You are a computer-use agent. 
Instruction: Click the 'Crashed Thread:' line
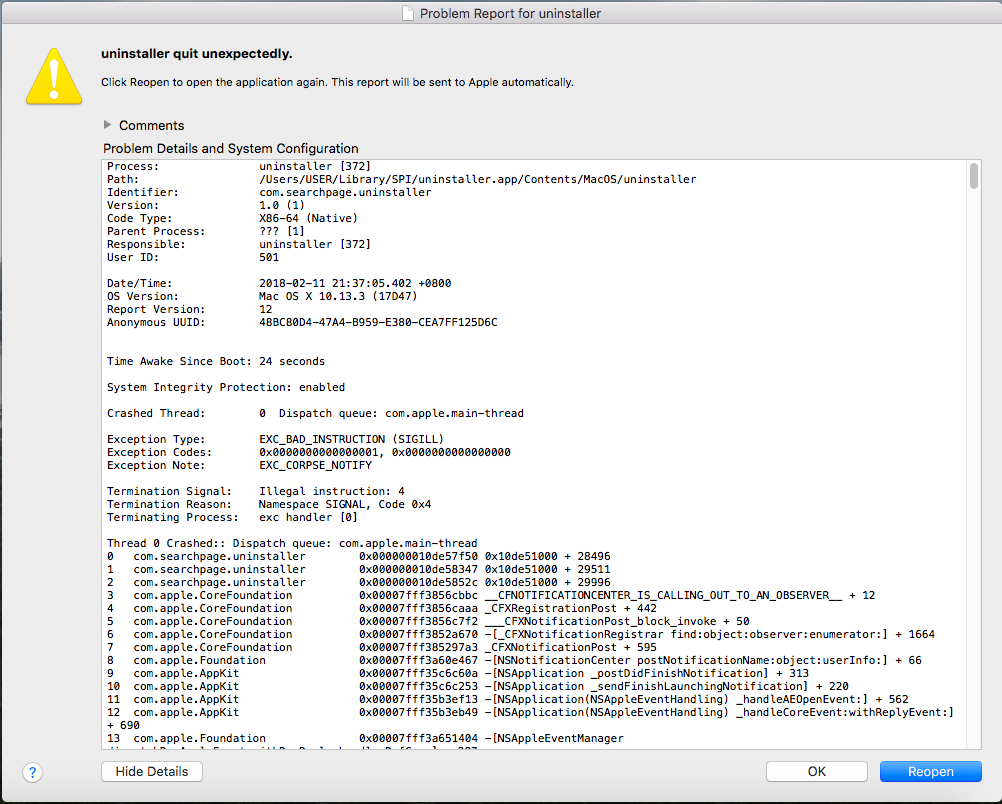pos(316,413)
